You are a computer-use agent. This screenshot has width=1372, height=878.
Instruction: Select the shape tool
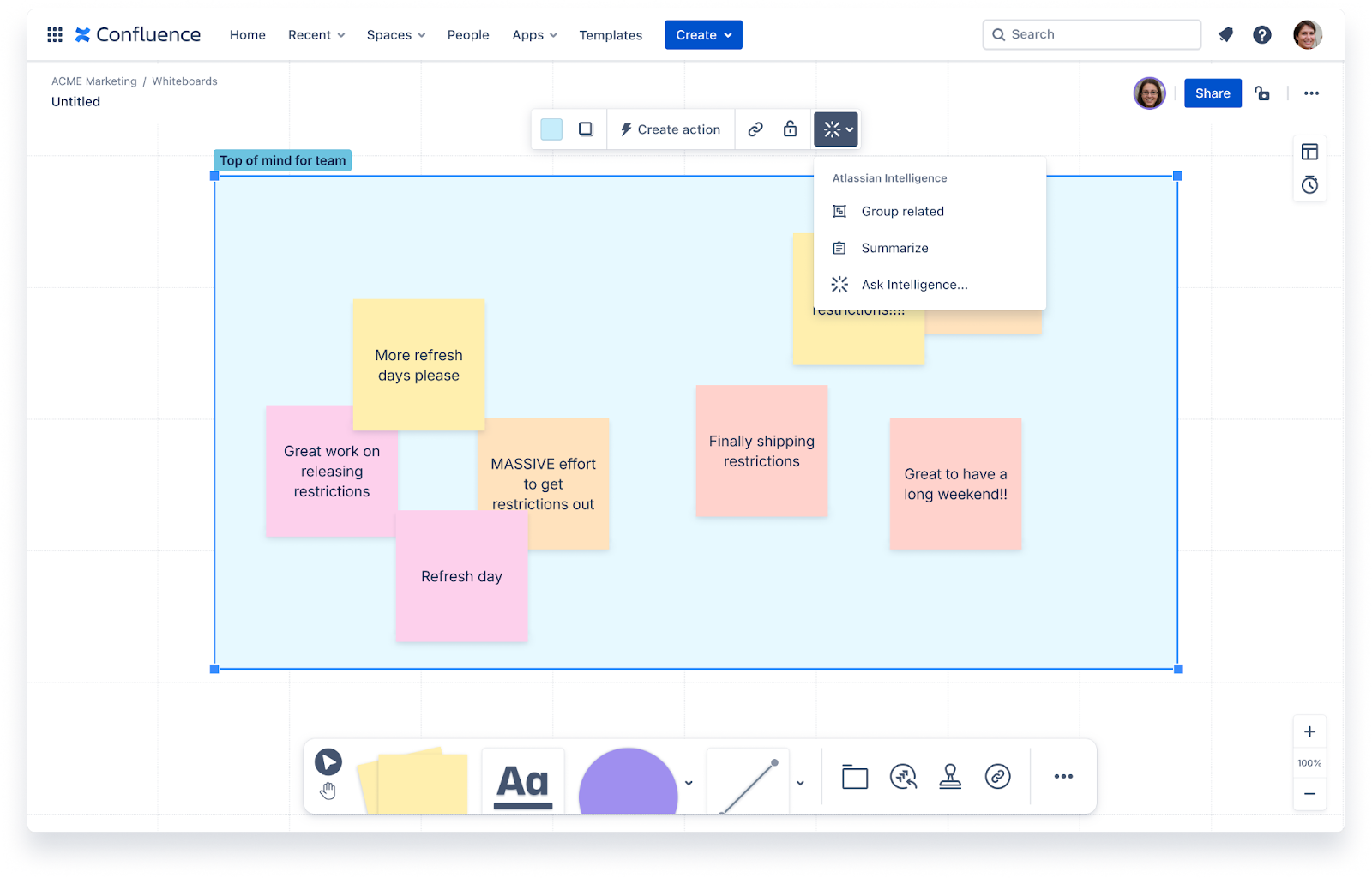pyautogui.click(x=628, y=780)
